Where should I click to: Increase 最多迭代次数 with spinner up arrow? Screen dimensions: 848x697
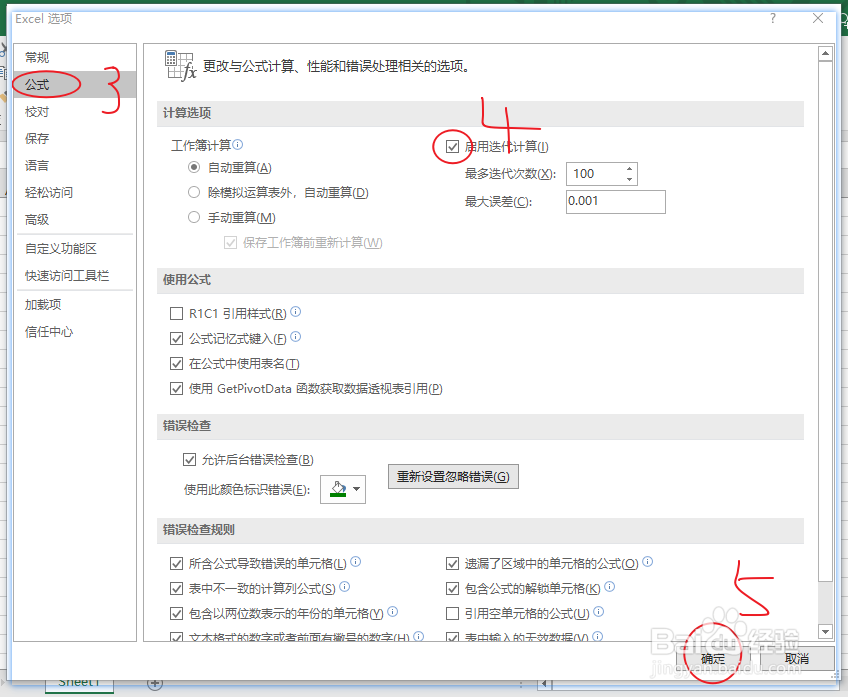click(630, 169)
